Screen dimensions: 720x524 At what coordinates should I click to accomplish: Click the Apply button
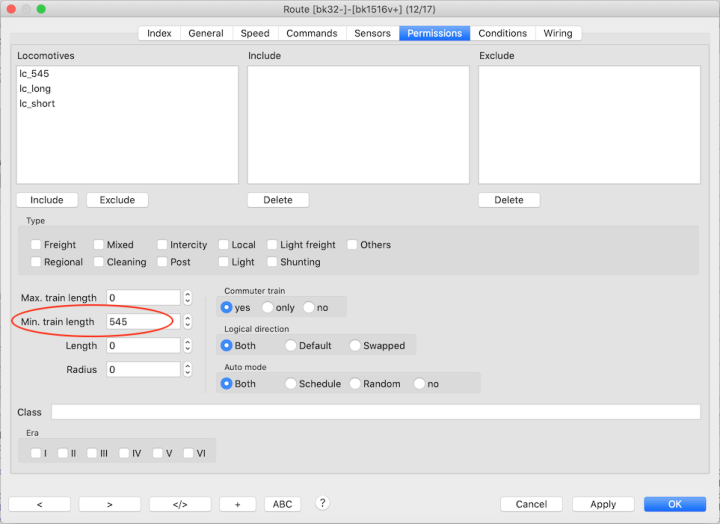(x=603, y=504)
